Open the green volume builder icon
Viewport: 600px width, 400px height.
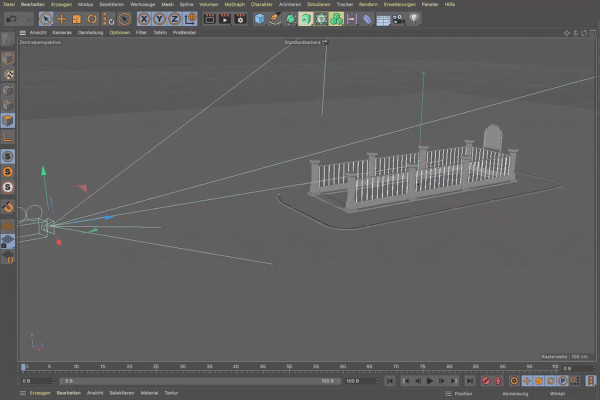(x=321, y=19)
